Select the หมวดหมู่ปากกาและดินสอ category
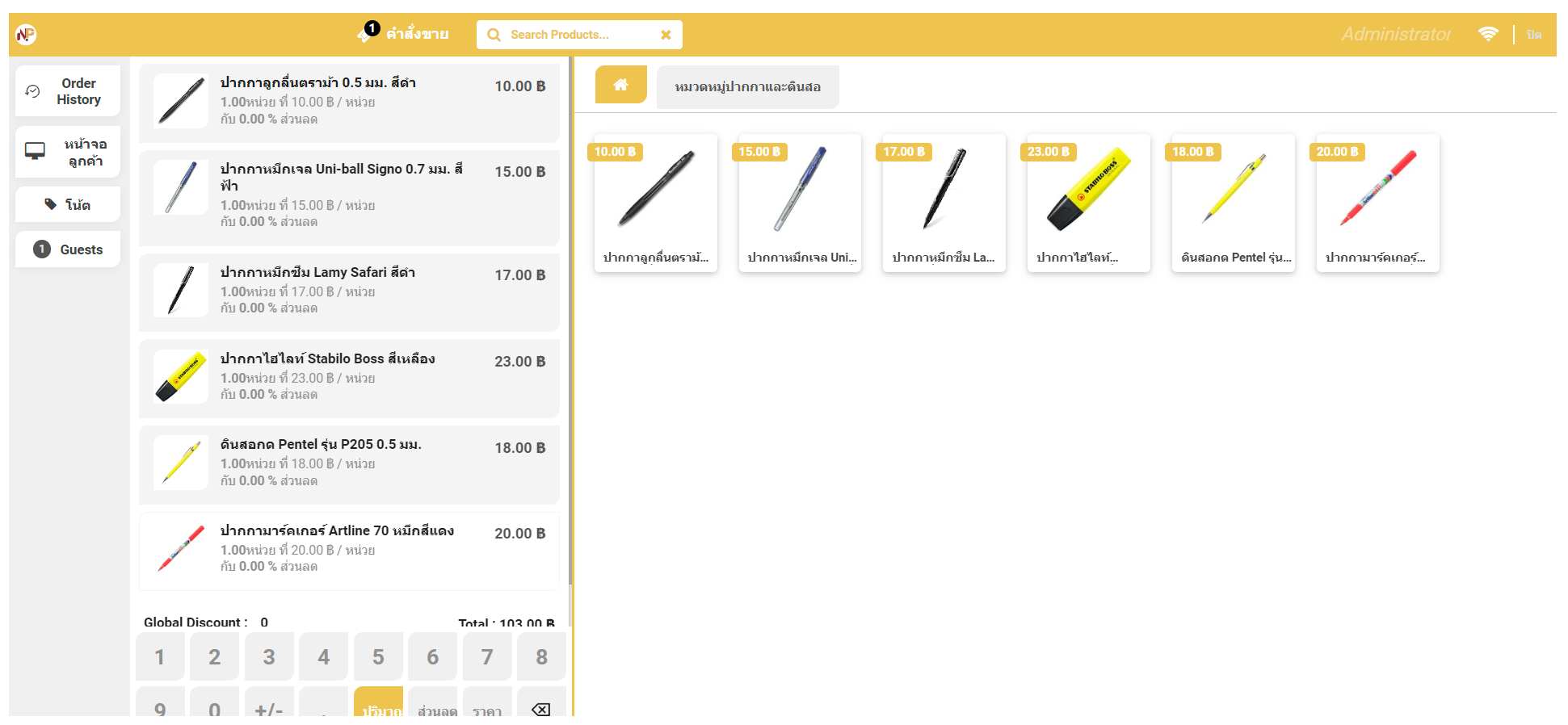Viewport: 1568px width, 725px height. [x=748, y=86]
